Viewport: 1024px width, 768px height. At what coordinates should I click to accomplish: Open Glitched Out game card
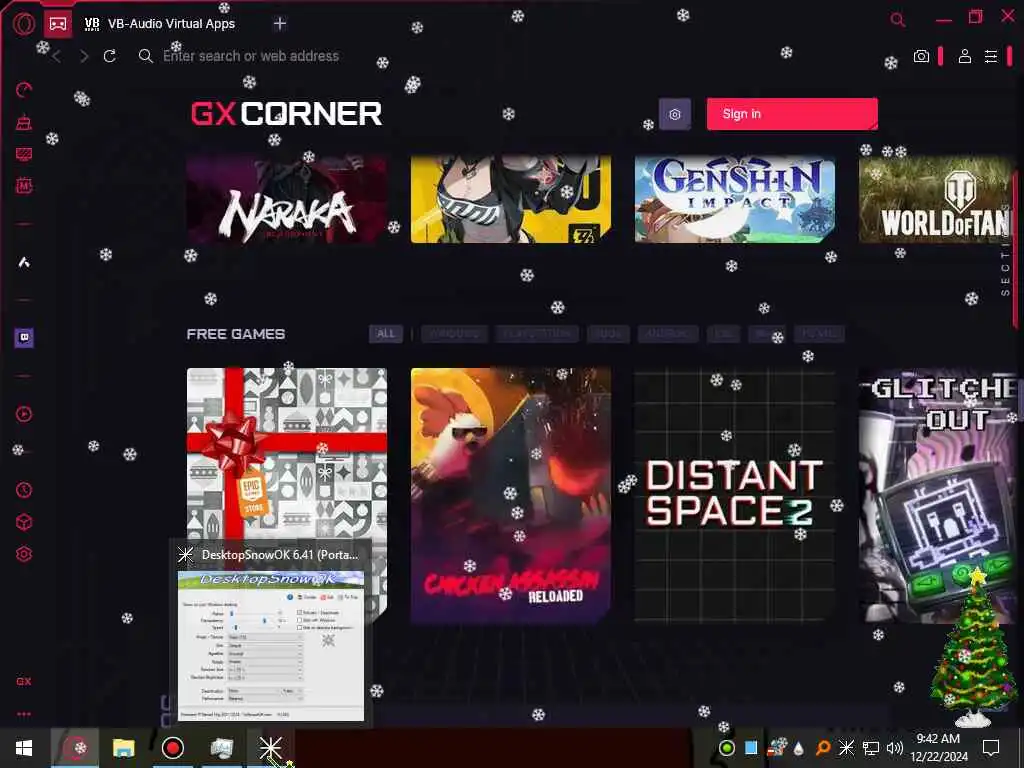(936, 495)
